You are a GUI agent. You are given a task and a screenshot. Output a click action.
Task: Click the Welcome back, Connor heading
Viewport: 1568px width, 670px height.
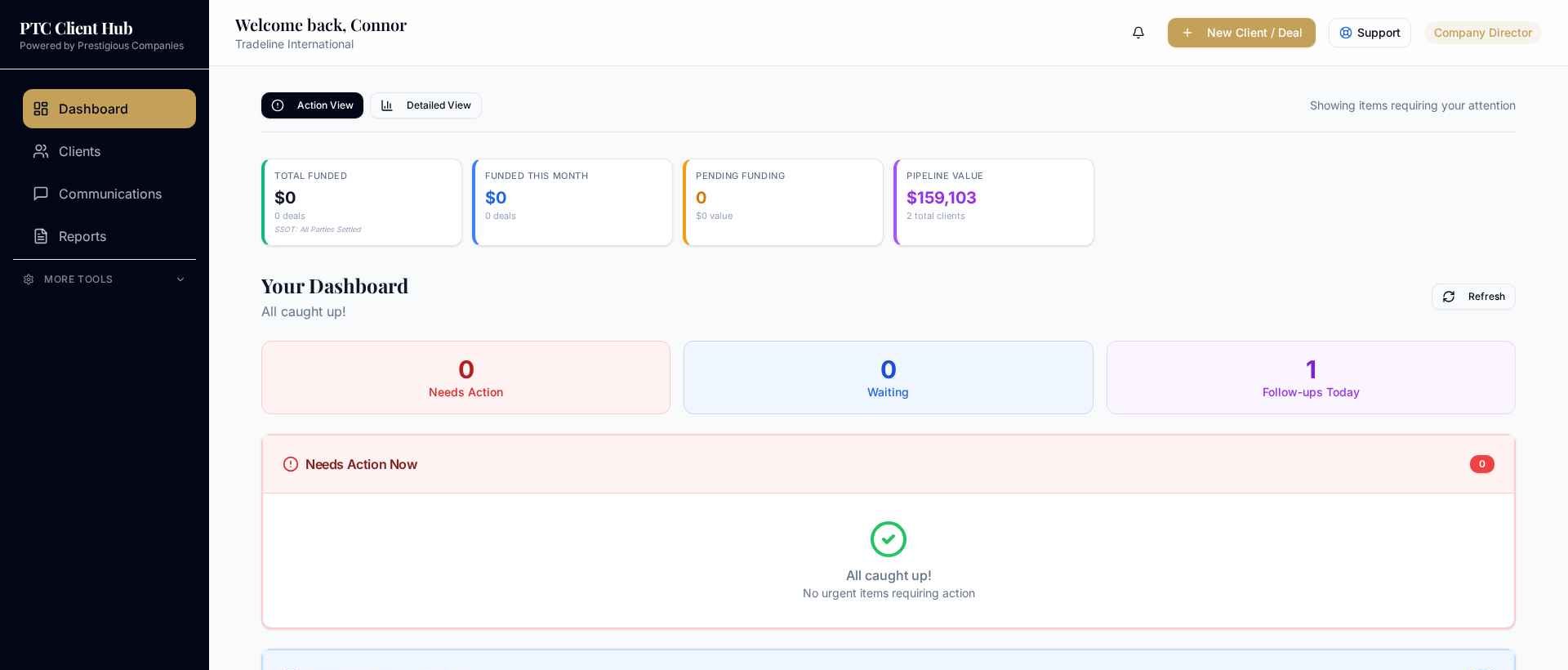coord(321,25)
